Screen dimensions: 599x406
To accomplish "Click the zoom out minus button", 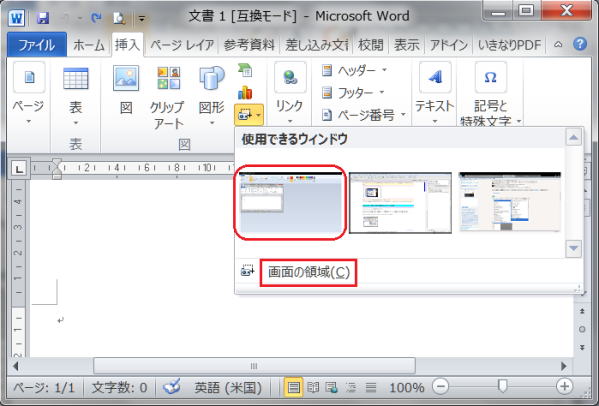I will [x=440, y=387].
